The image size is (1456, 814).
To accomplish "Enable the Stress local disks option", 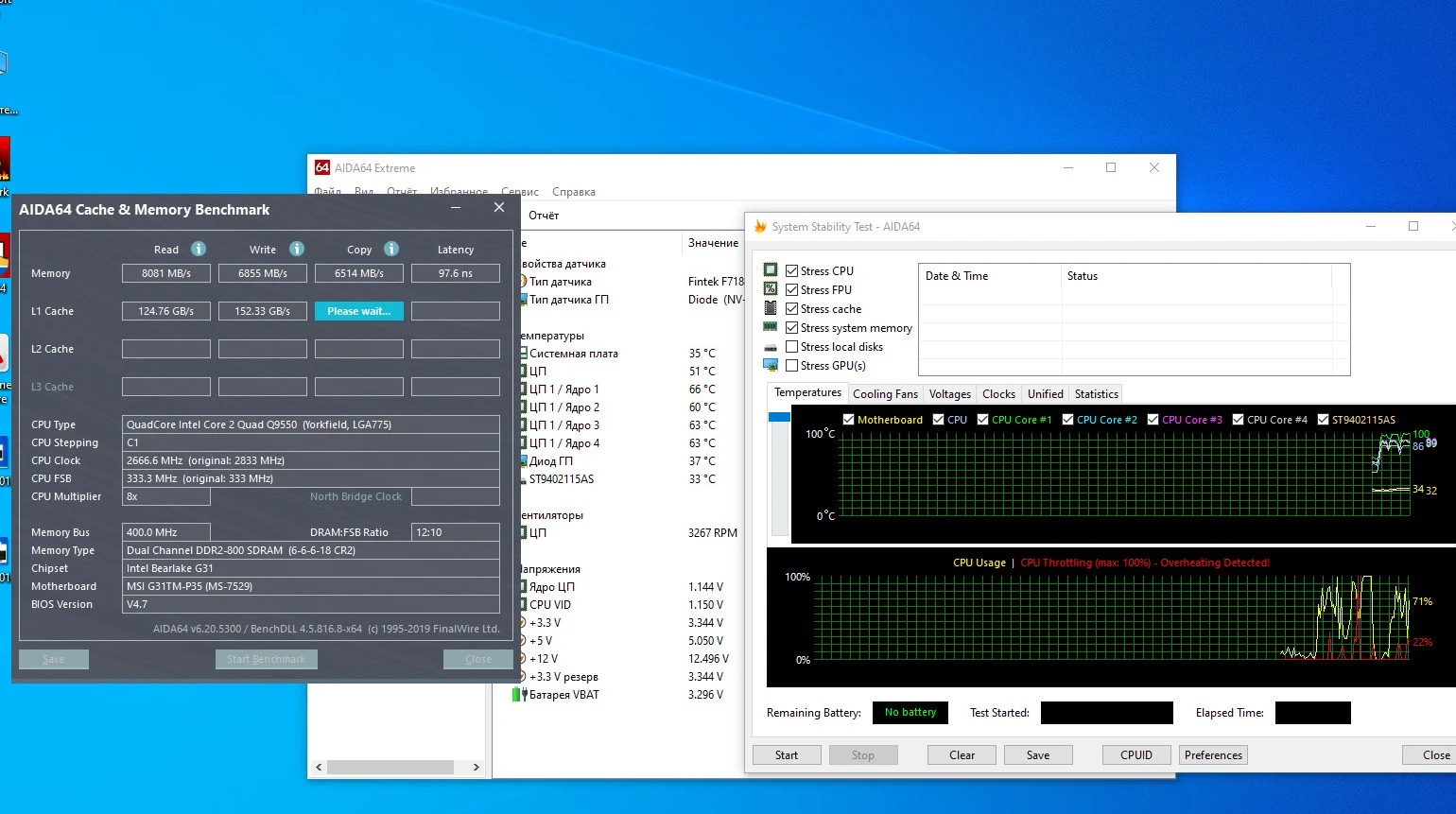I will coord(792,347).
